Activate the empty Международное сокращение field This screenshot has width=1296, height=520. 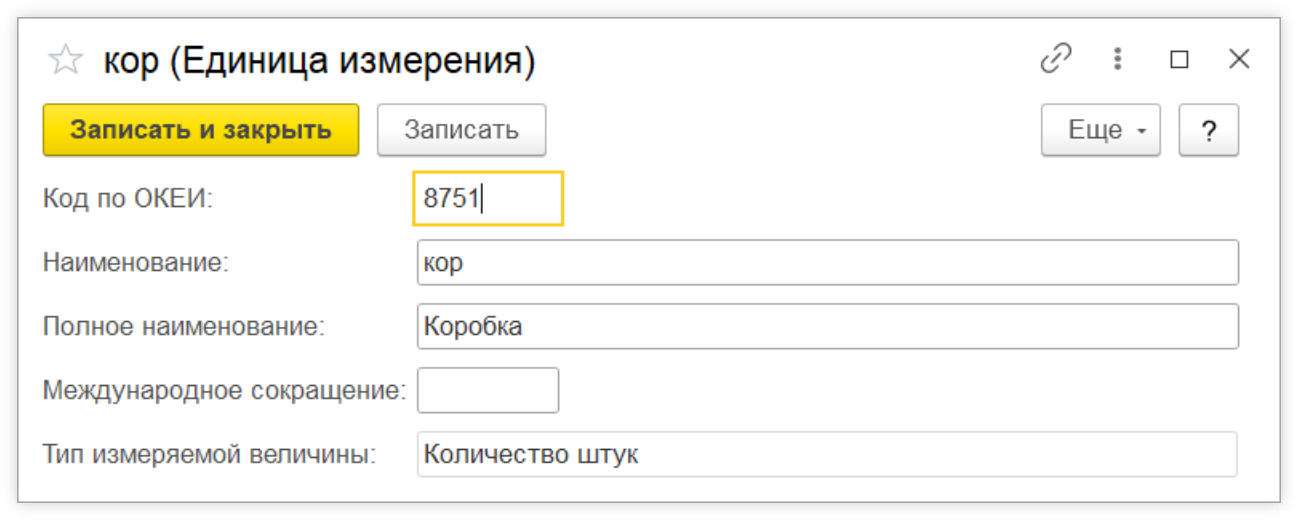tap(488, 390)
